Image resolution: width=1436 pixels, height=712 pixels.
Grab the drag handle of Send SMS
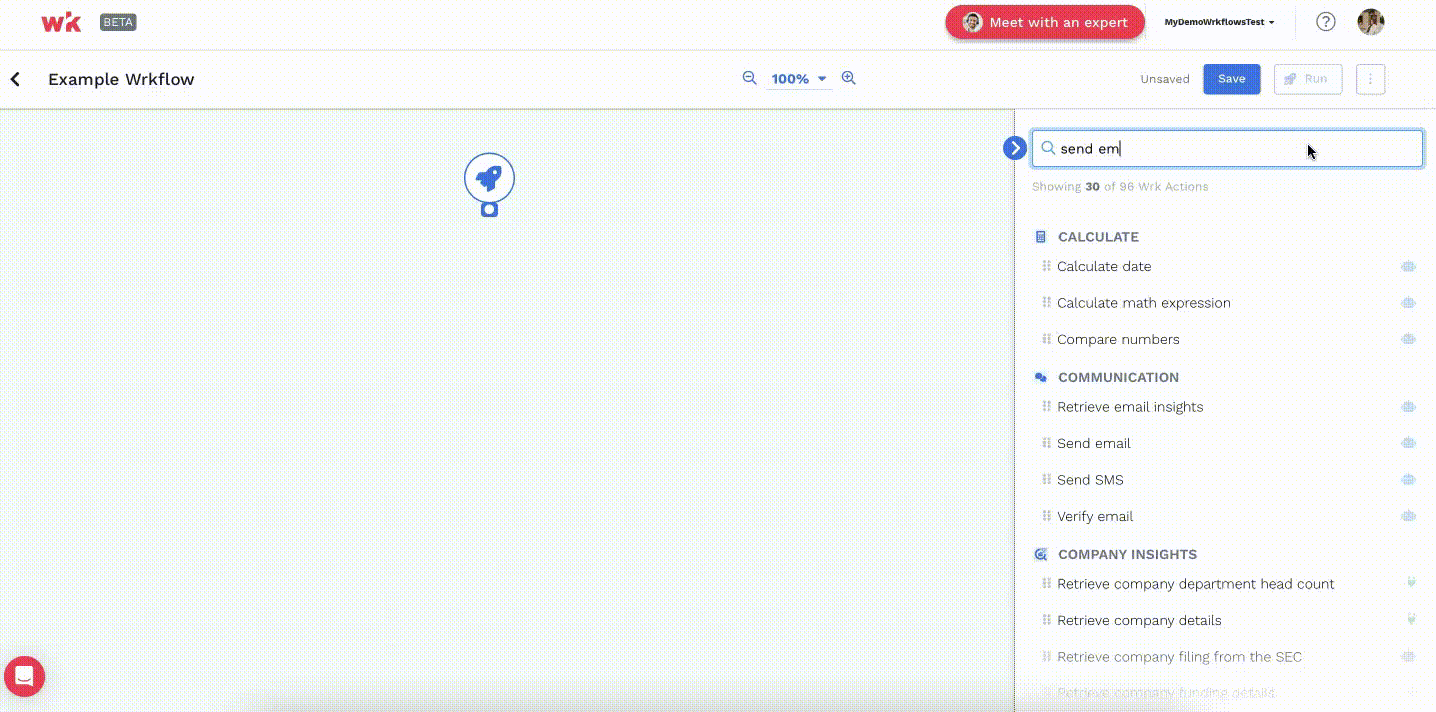(x=1047, y=479)
